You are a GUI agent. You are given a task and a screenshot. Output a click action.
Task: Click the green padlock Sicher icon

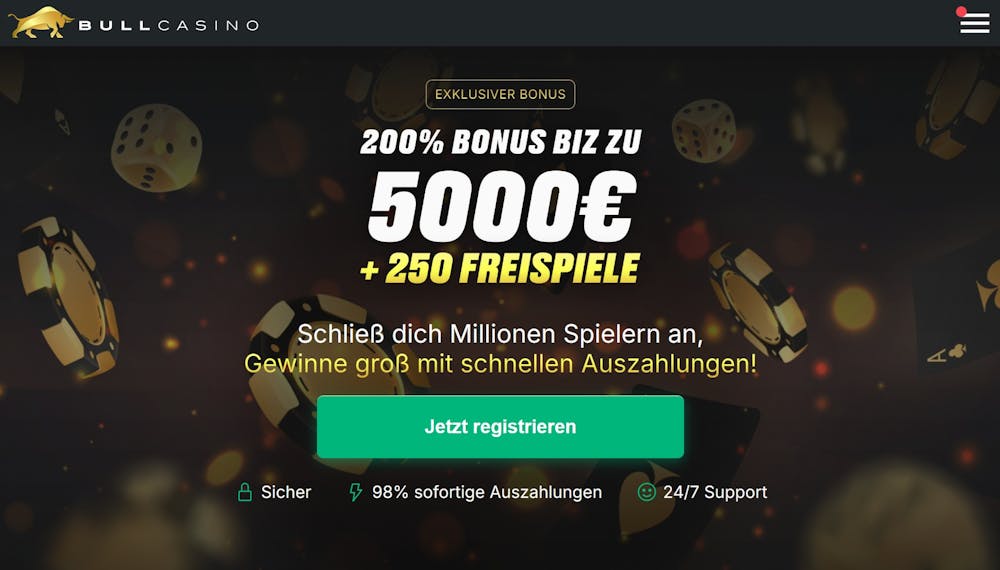[244, 492]
